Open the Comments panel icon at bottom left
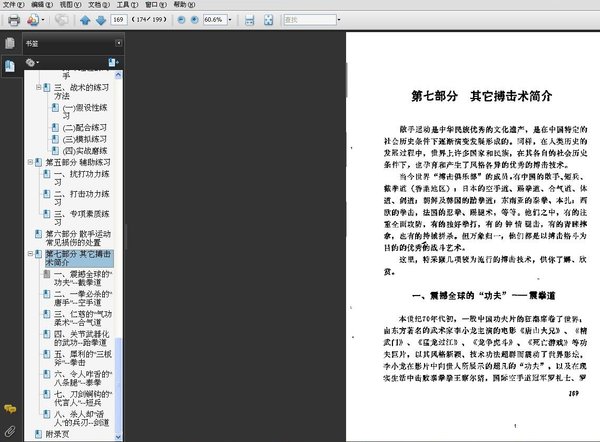The height and width of the screenshot is (442, 600). [10, 409]
